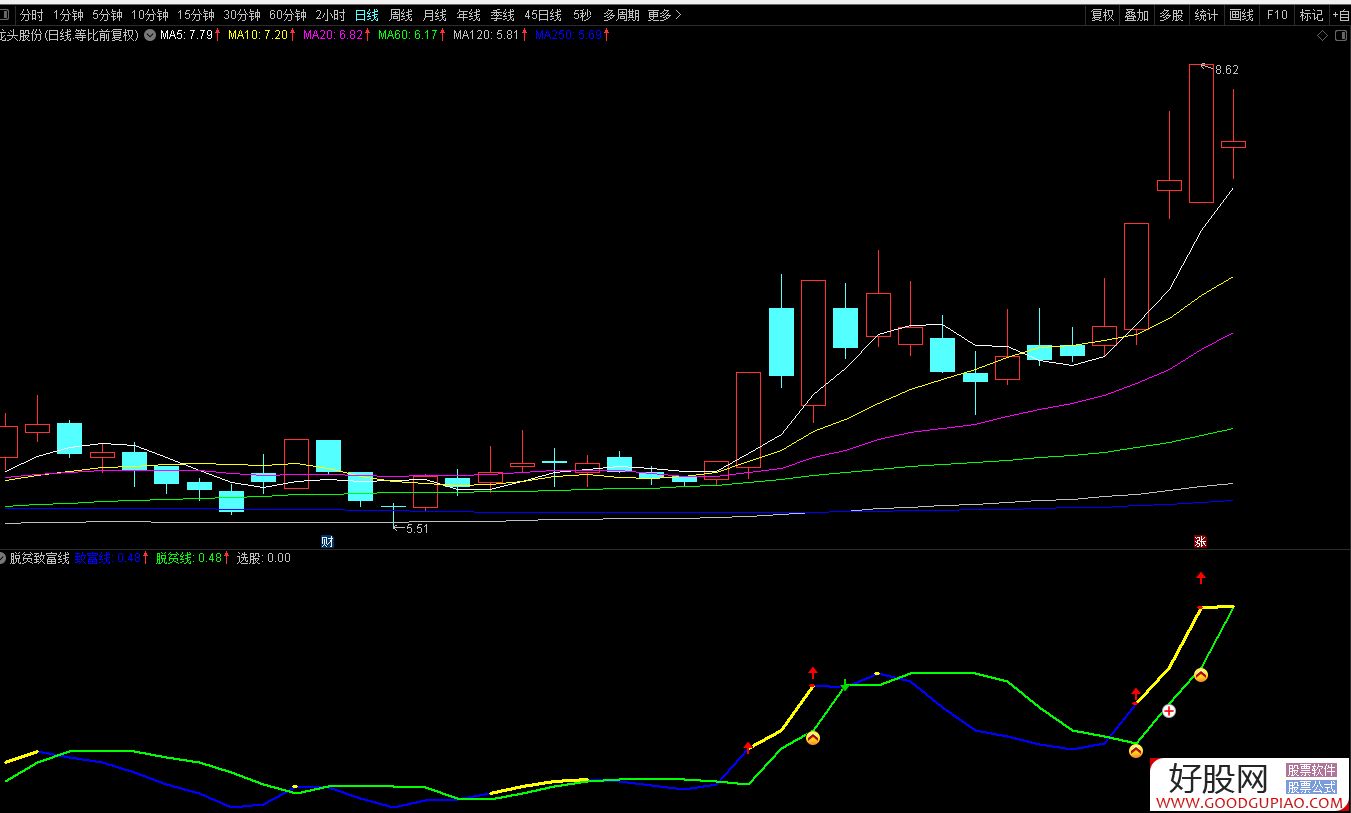Click the 8.62 high price label
Viewport: 1351px width, 813px height.
coord(1226,70)
